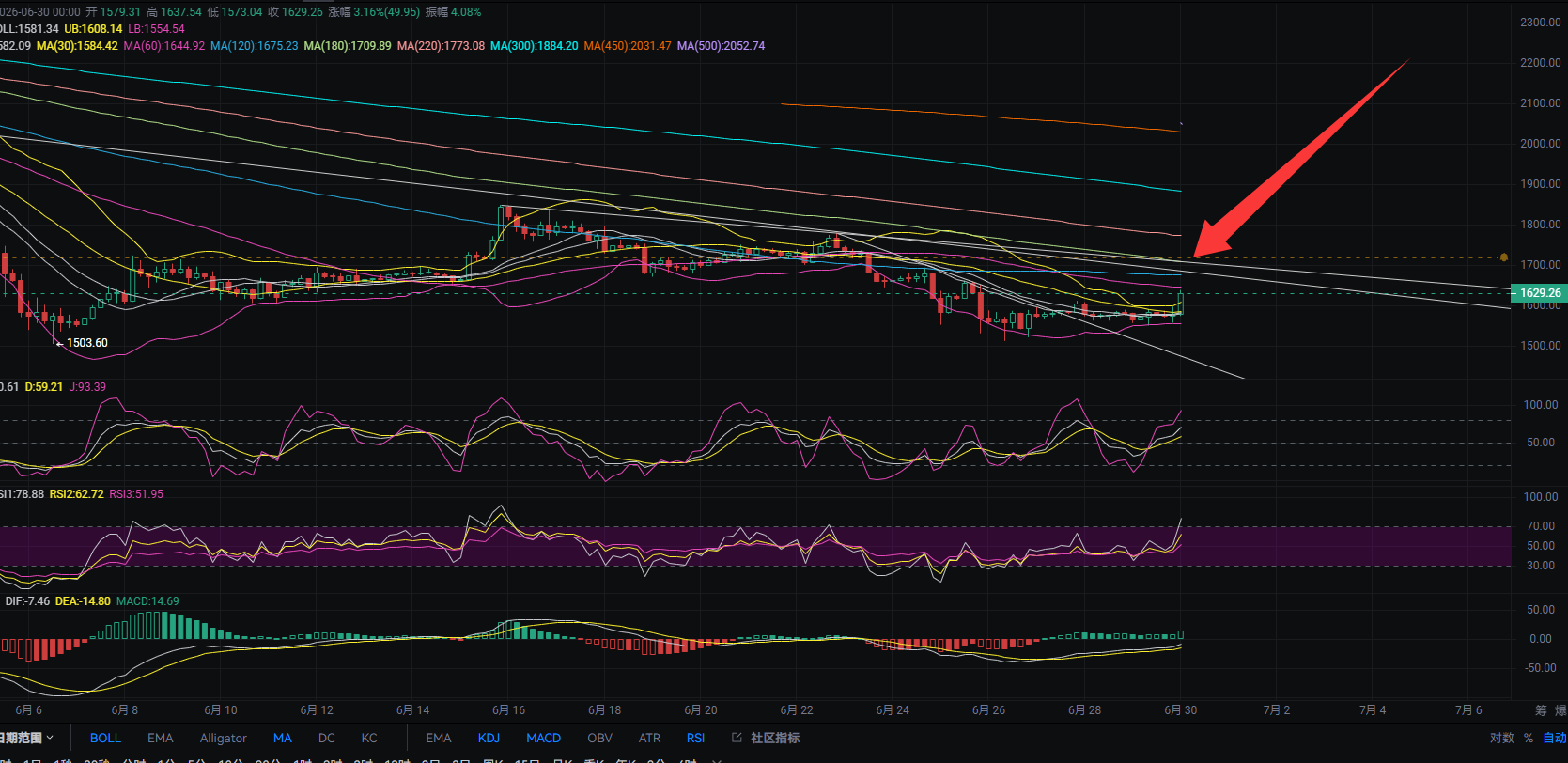Open the 筹 chip distribution tab
The height and width of the screenshot is (763, 1568).
tap(1541, 710)
